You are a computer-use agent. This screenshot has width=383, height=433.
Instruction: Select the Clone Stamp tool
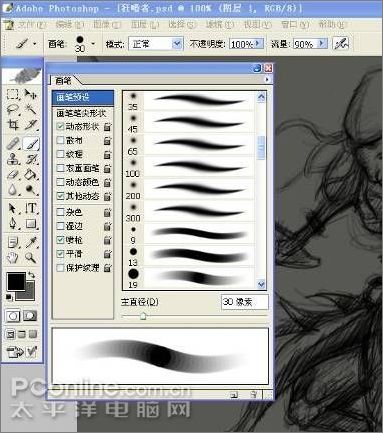[13, 159]
